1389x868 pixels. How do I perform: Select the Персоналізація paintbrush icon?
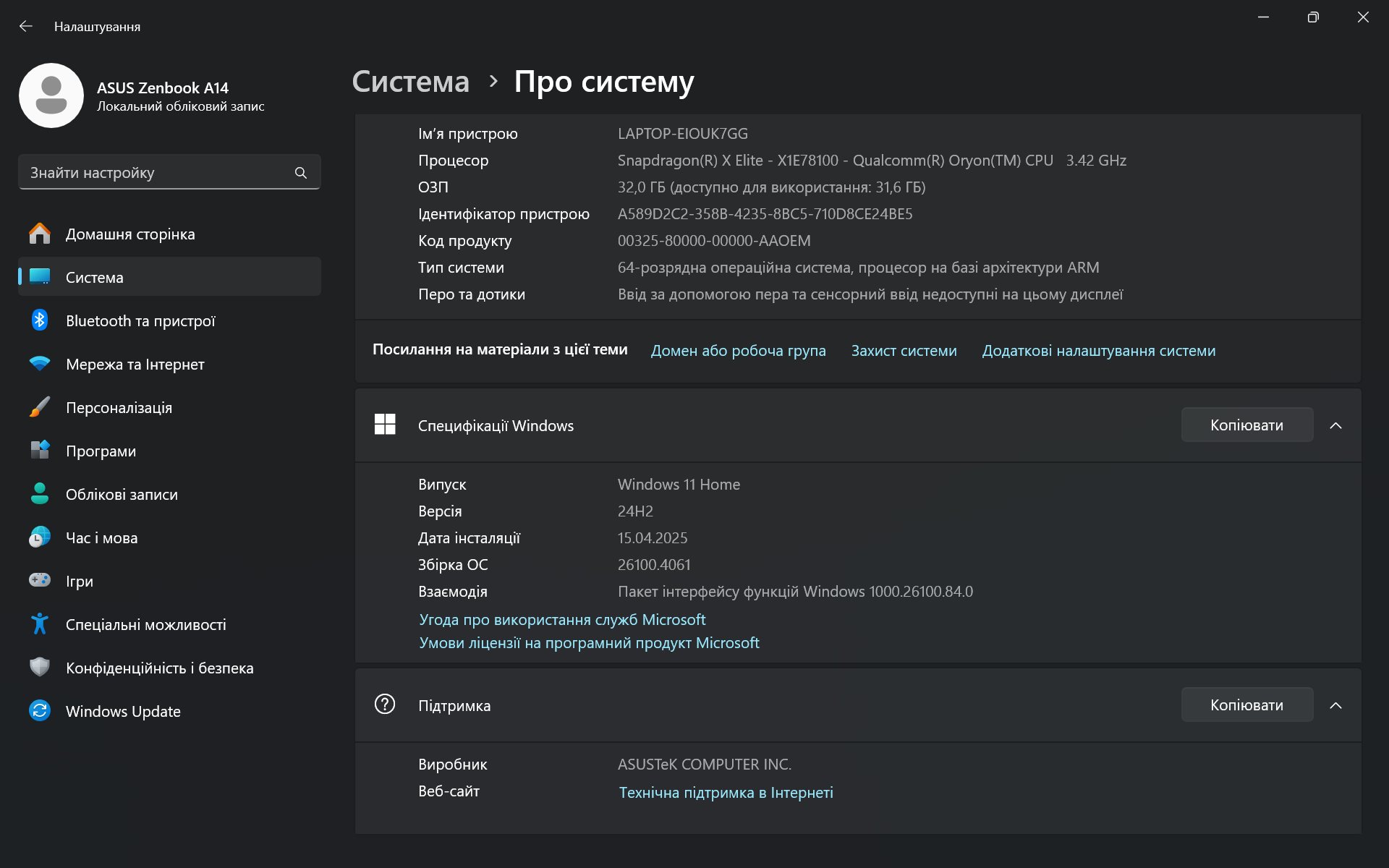point(40,407)
